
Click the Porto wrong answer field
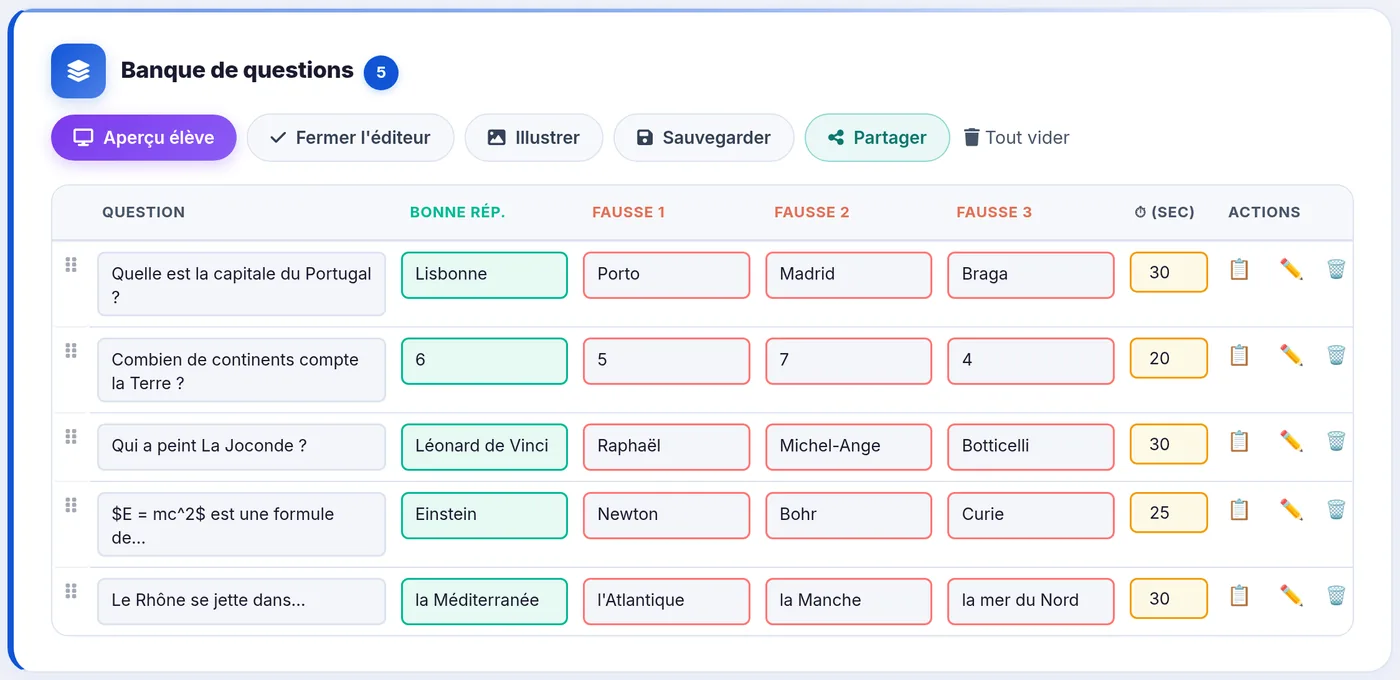pyautogui.click(x=666, y=275)
